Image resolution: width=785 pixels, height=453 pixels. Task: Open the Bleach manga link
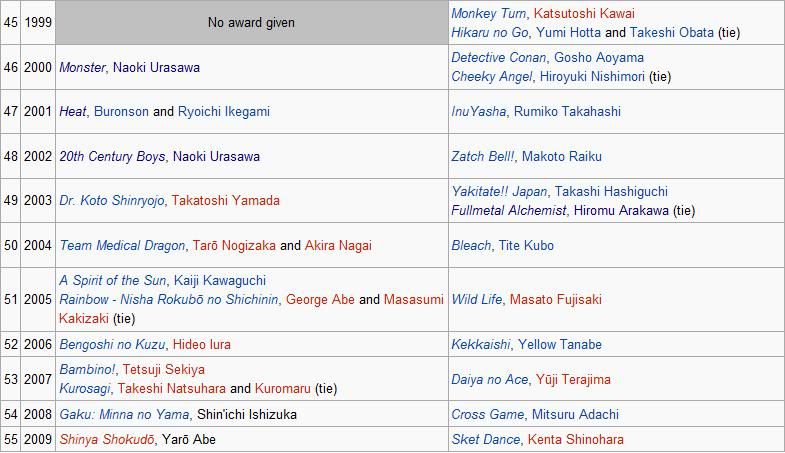[x=471, y=246]
